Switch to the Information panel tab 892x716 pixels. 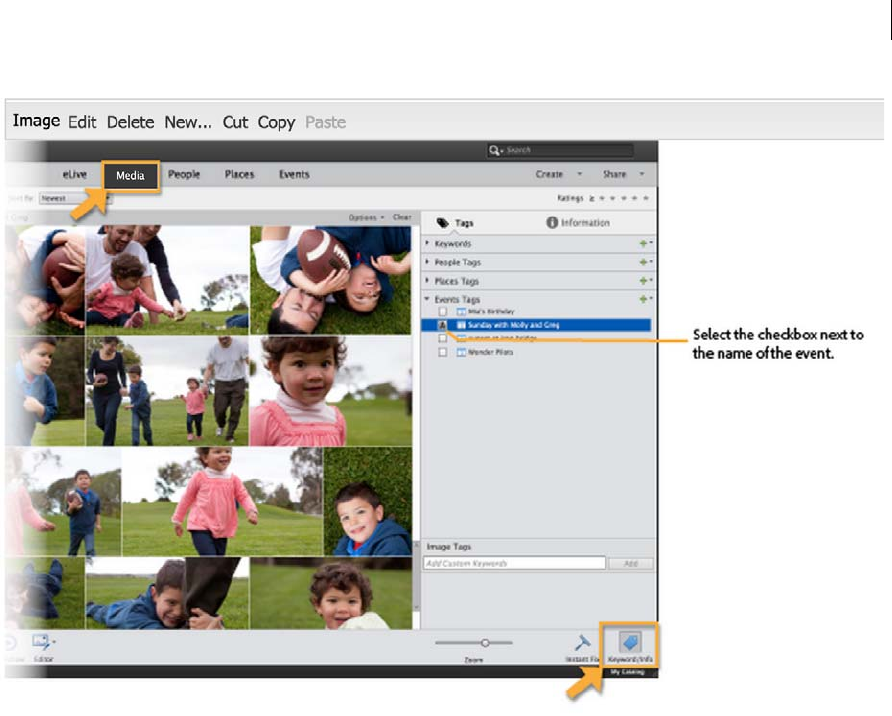pyautogui.click(x=578, y=223)
